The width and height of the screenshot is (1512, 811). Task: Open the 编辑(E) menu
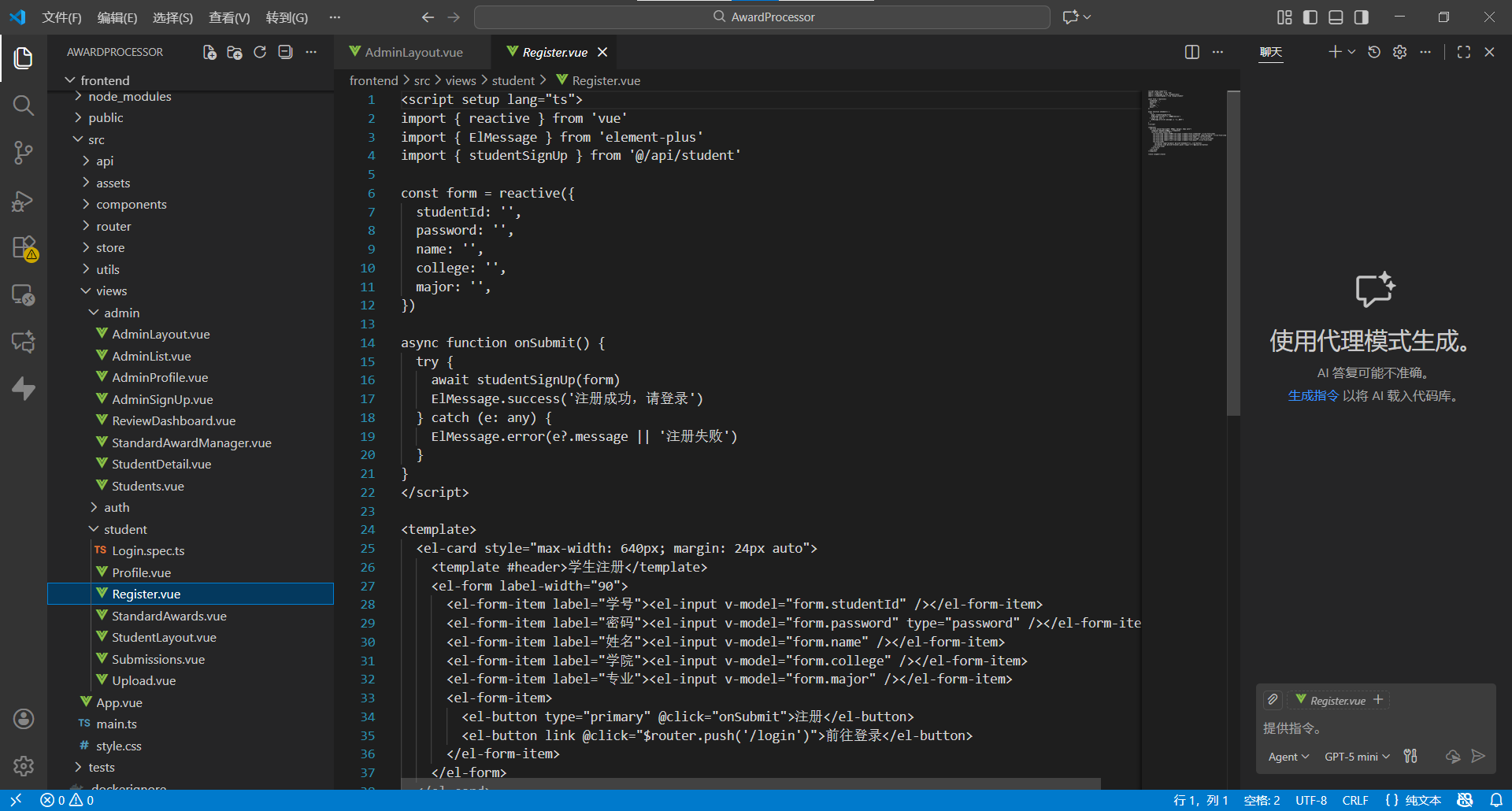(x=117, y=17)
